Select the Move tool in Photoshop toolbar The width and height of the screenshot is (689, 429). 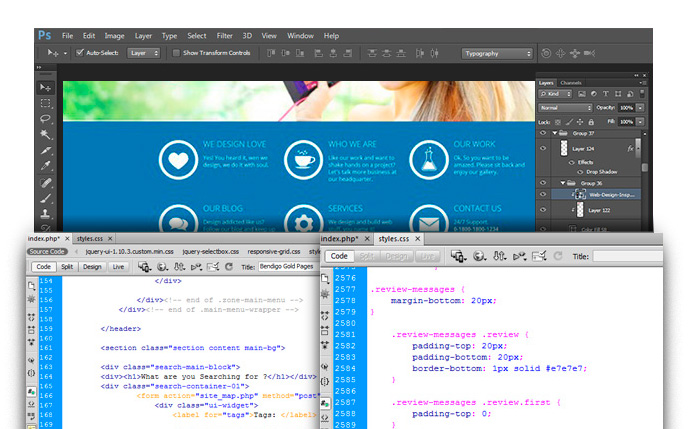[x=46, y=88]
